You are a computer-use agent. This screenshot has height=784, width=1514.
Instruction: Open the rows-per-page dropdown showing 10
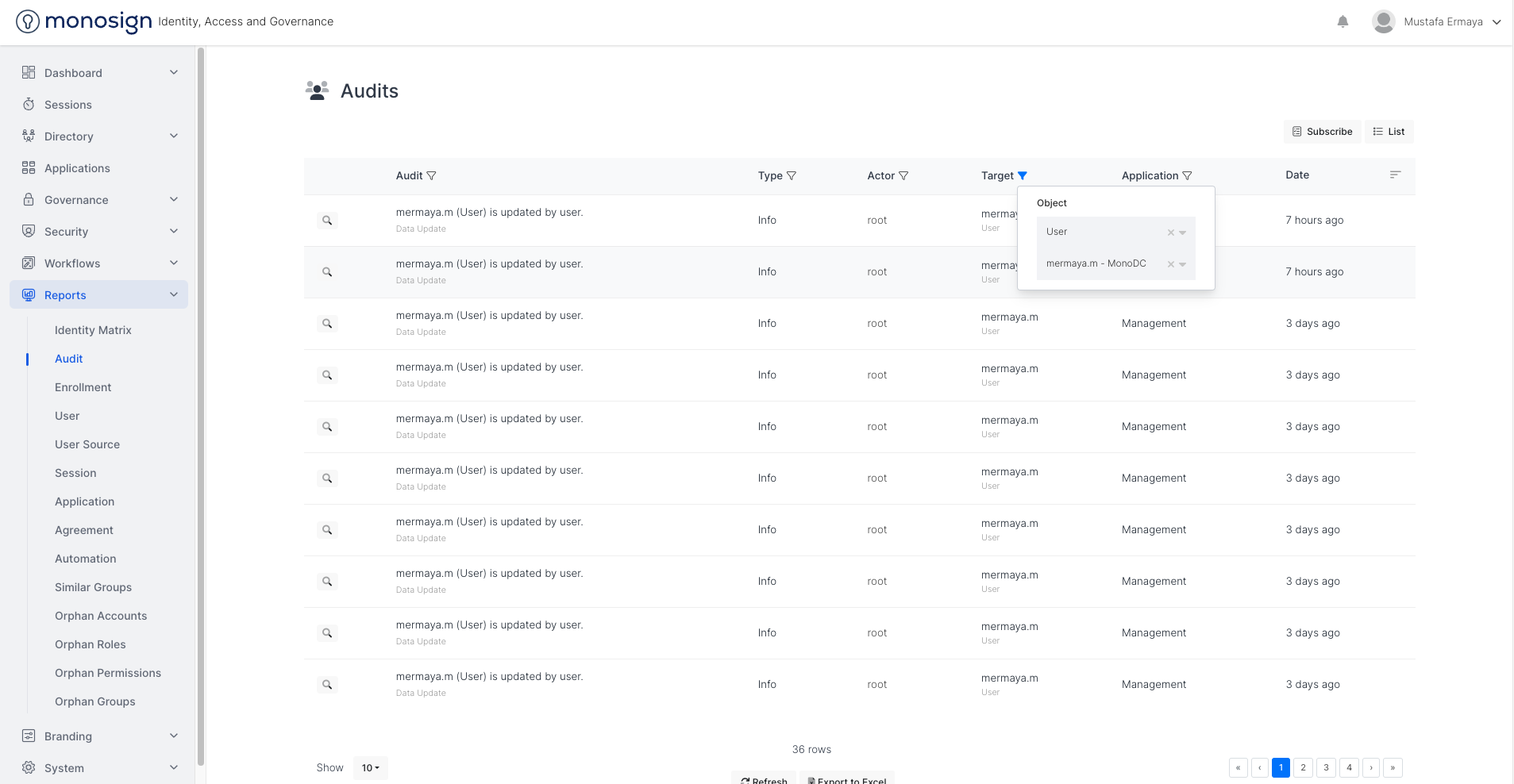pyautogui.click(x=371, y=768)
